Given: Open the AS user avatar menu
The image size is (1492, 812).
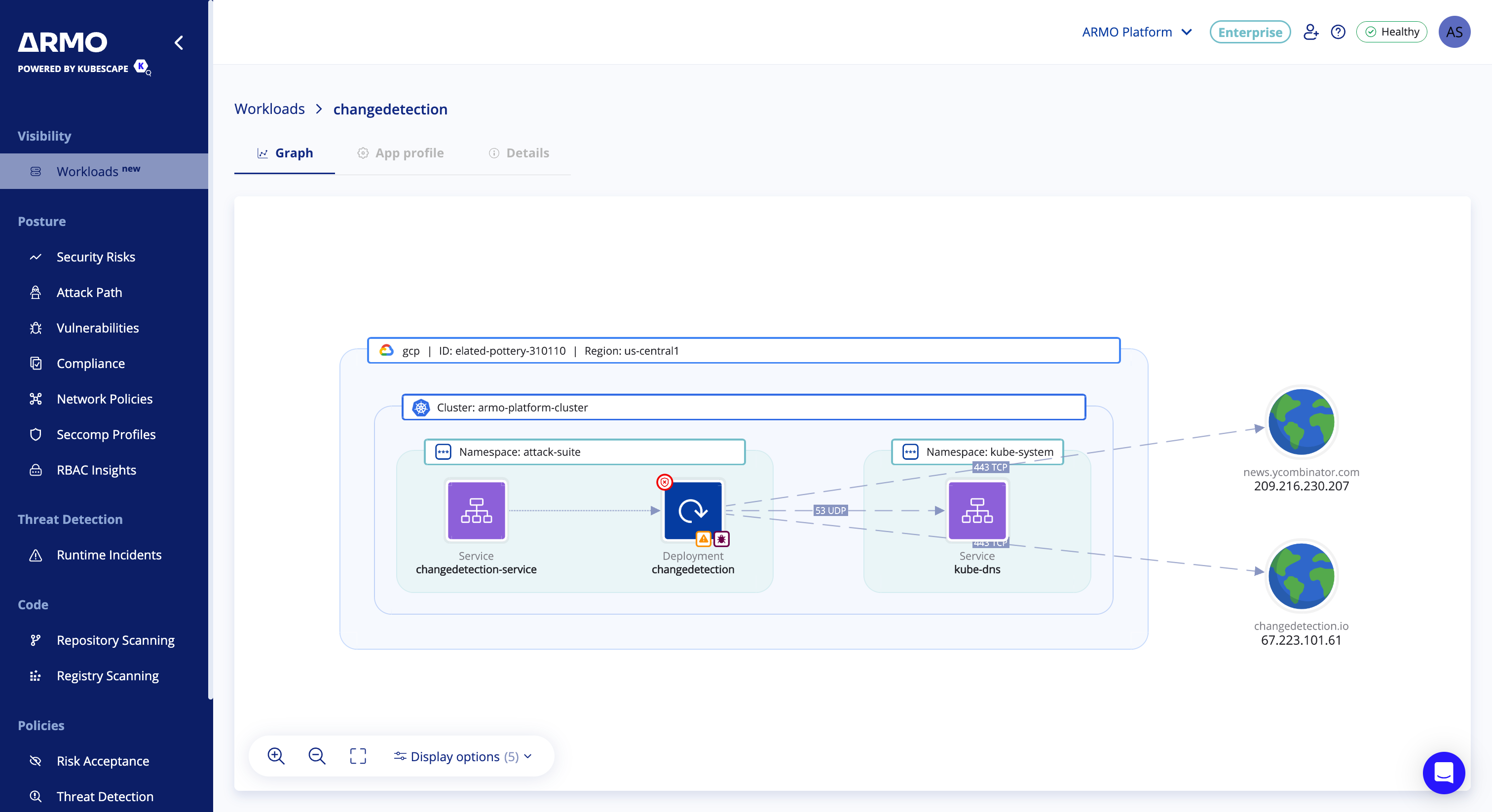Looking at the screenshot, I should click(x=1454, y=32).
